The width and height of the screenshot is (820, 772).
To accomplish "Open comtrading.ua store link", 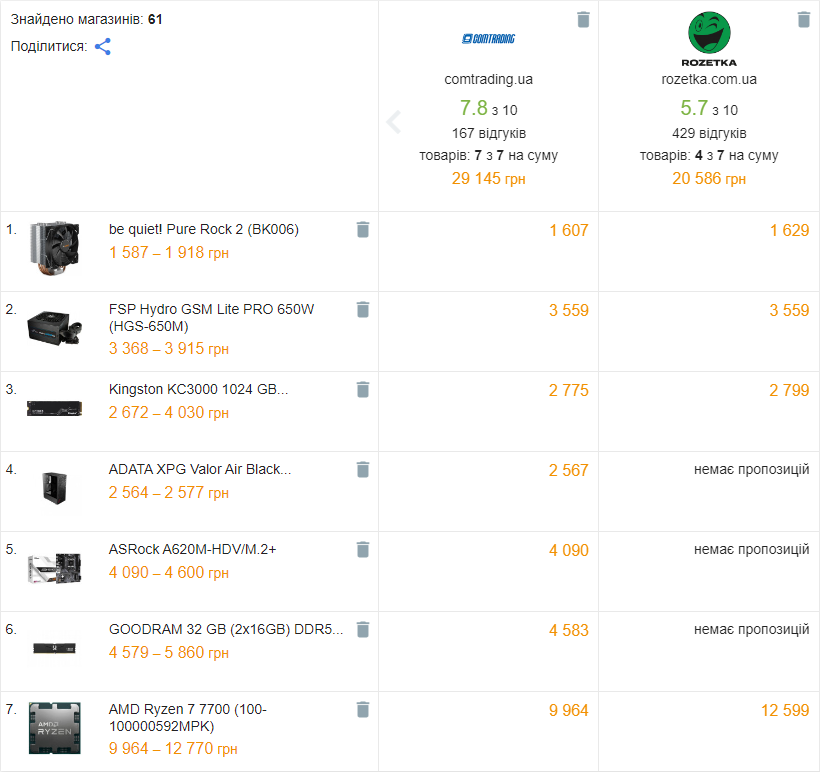I will (488, 80).
